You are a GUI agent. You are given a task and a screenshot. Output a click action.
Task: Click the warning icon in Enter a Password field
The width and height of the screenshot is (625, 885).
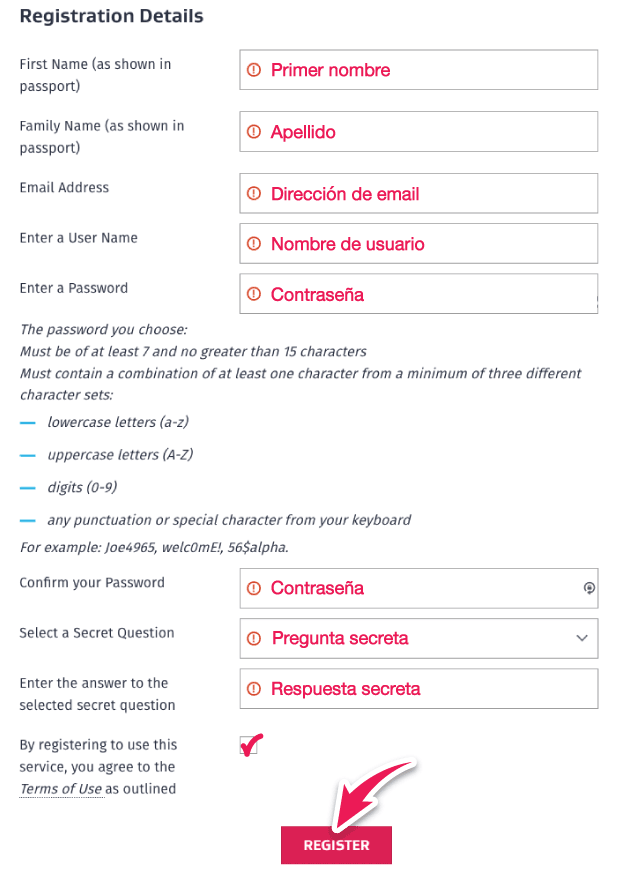pyautogui.click(x=254, y=294)
